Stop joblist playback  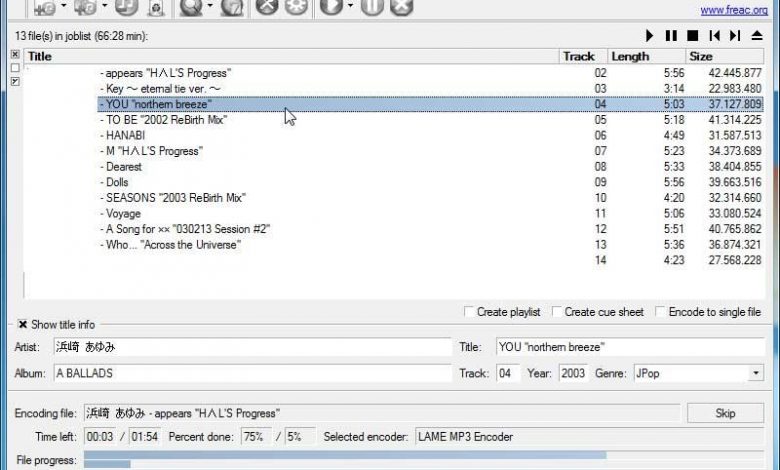pos(692,36)
